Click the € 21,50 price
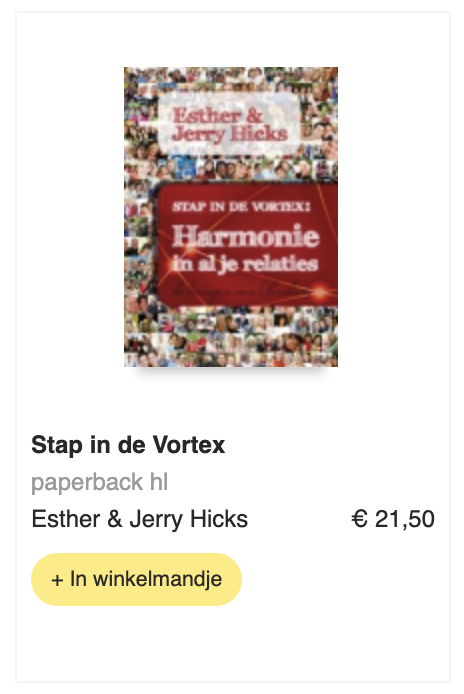The image size is (464, 694). click(393, 519)
